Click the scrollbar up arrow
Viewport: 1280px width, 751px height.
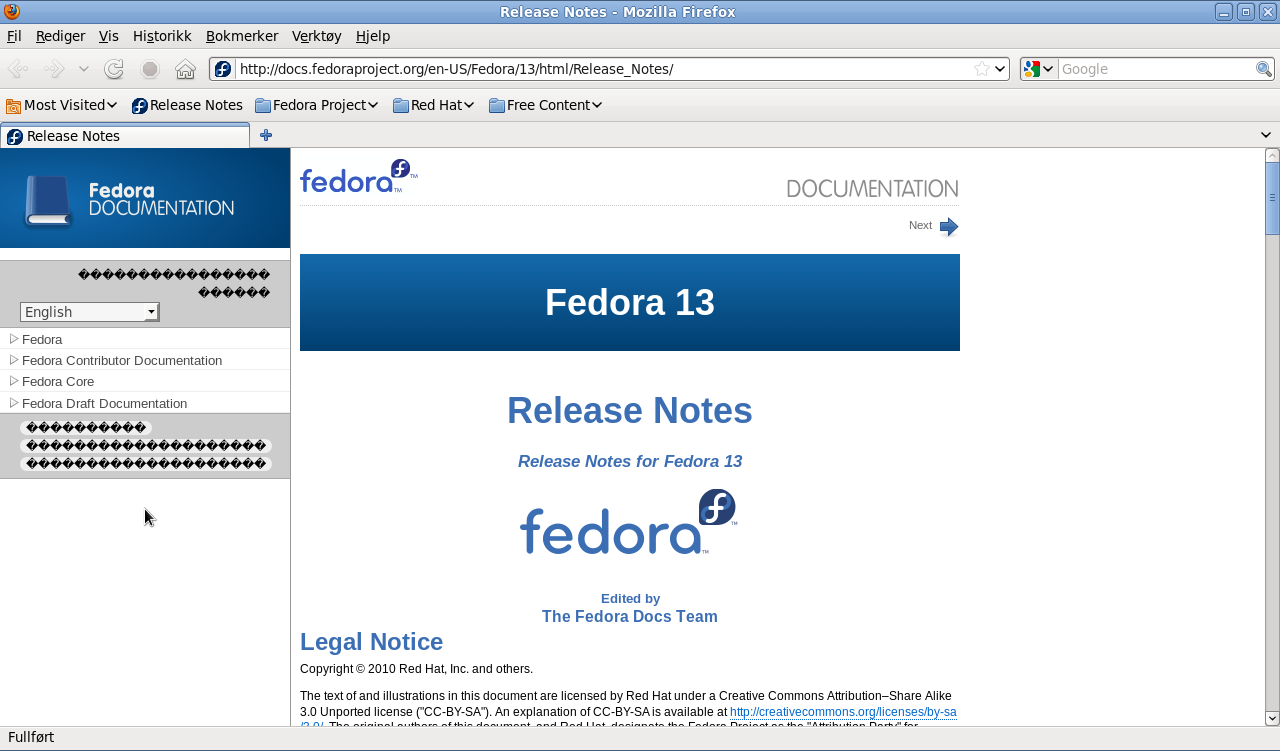click(x=1272, y=155)
